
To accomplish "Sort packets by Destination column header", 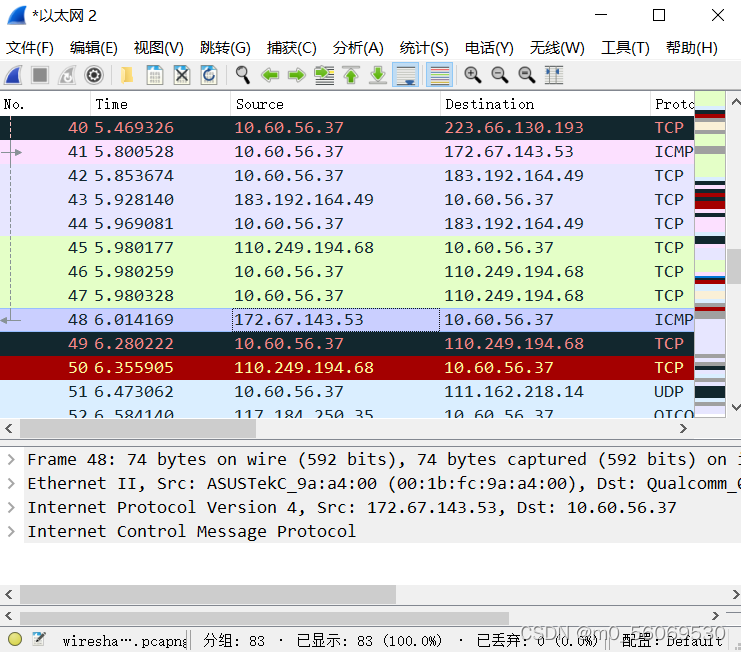I will 545,104.
